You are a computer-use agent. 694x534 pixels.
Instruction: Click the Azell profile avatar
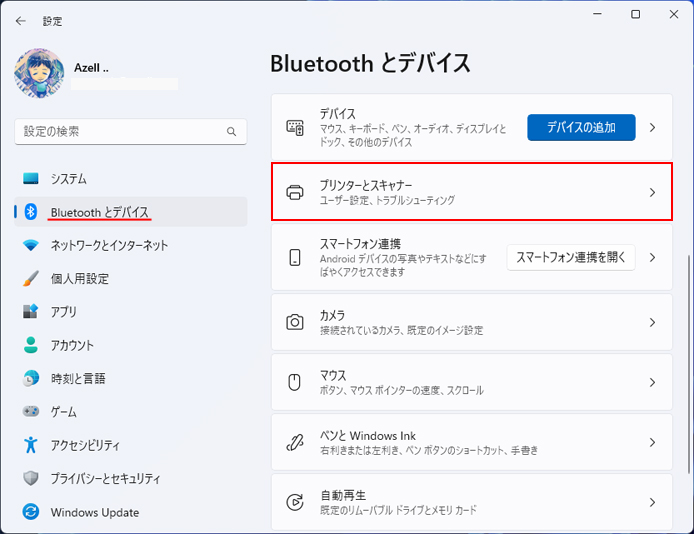click(39, 73)
